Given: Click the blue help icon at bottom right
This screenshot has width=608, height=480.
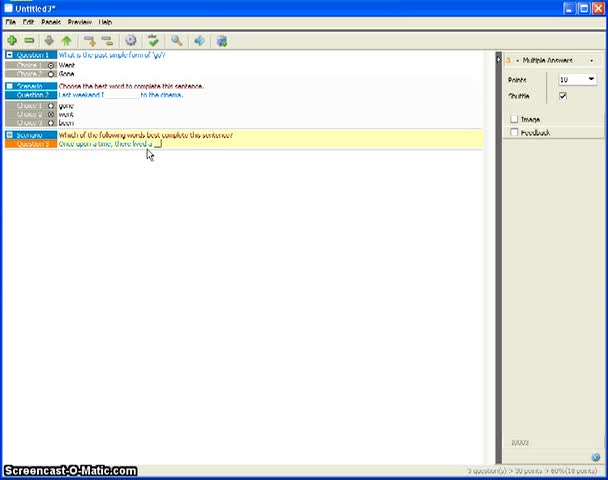Looking at the screenshot, I should (596, 457).
